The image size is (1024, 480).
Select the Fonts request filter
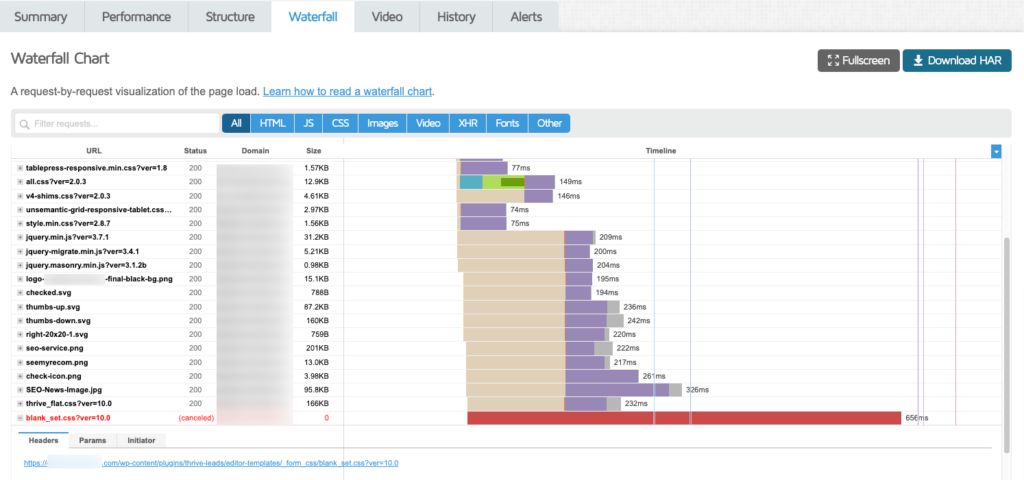point(507,123)
